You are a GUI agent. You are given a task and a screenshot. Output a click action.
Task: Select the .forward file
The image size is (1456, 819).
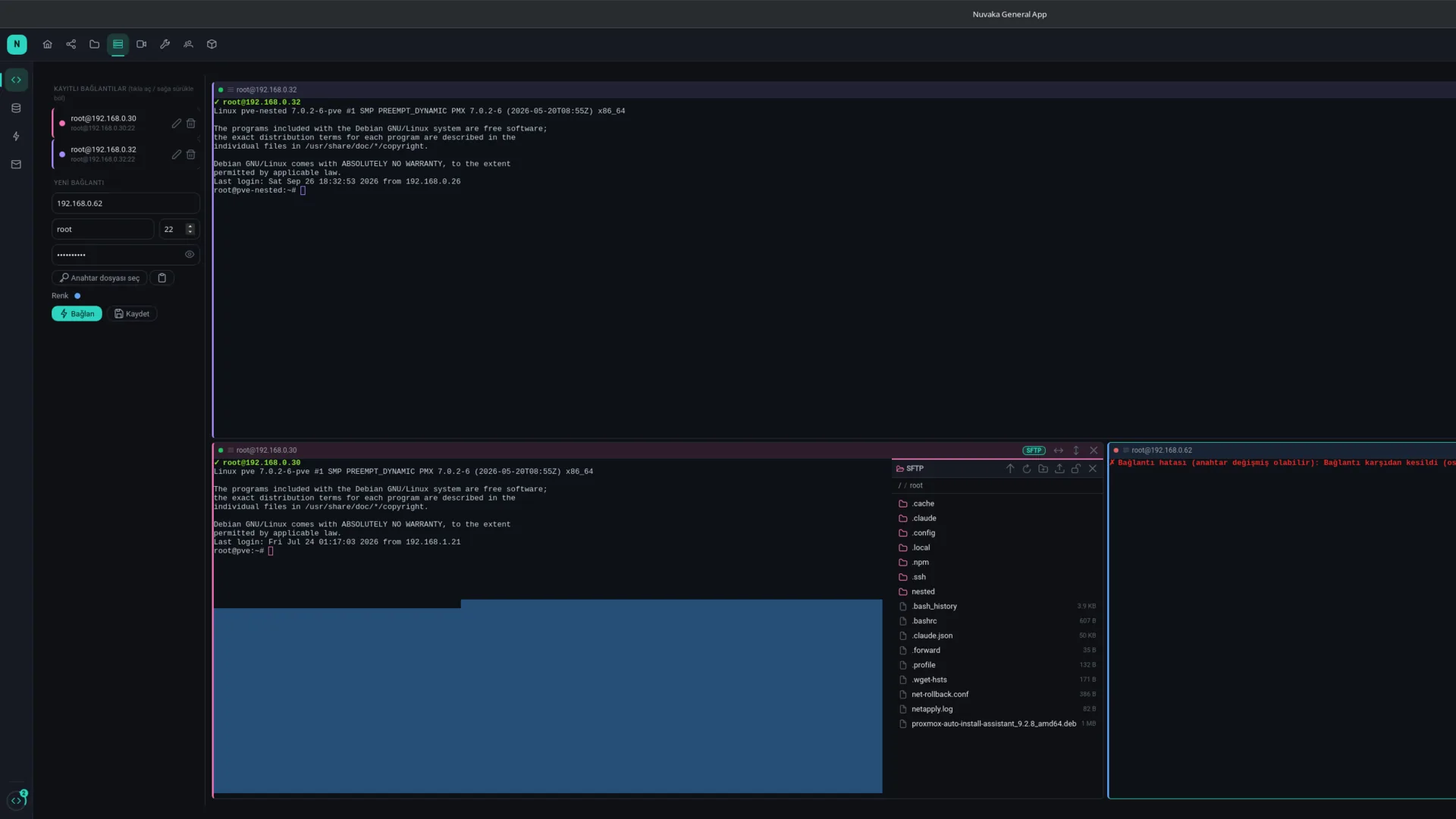(x=997, y=650)
